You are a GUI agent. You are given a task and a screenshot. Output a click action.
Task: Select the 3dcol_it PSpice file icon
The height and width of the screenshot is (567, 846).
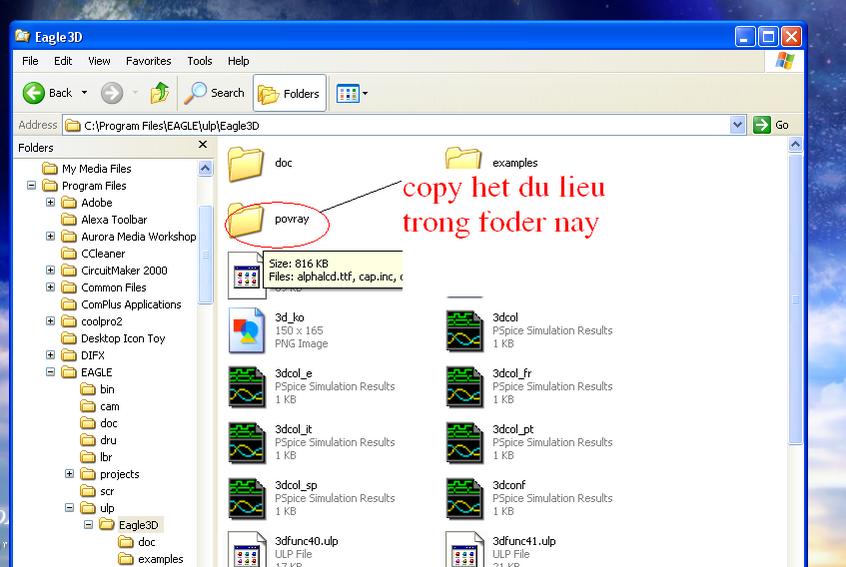(247, 442)
